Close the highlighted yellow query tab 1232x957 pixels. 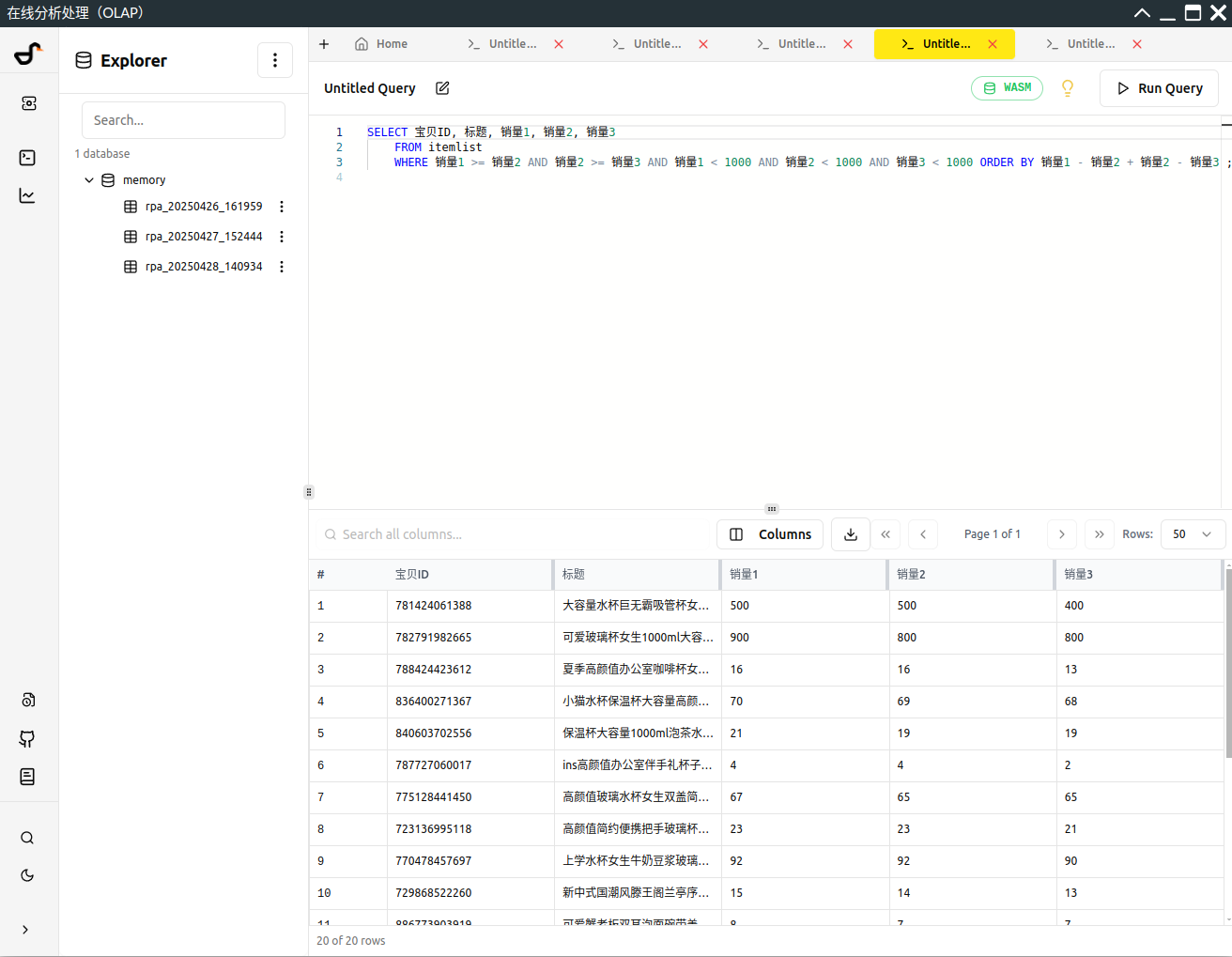[x=993, y=44]
